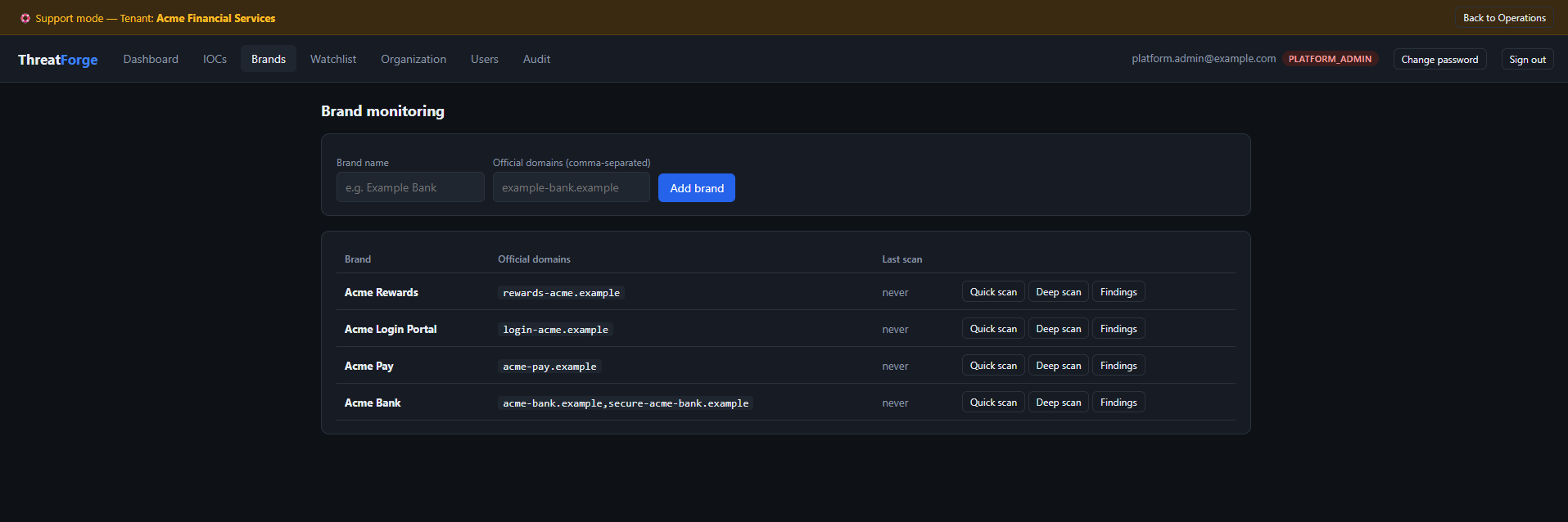Click the Brand monitoring page heading

coord(382,111)
